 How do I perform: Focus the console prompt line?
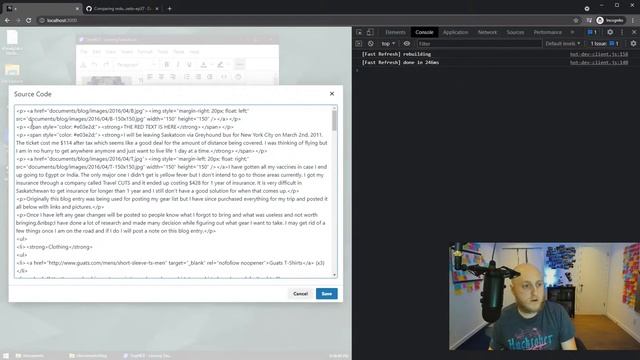click(x=496, y=70)
